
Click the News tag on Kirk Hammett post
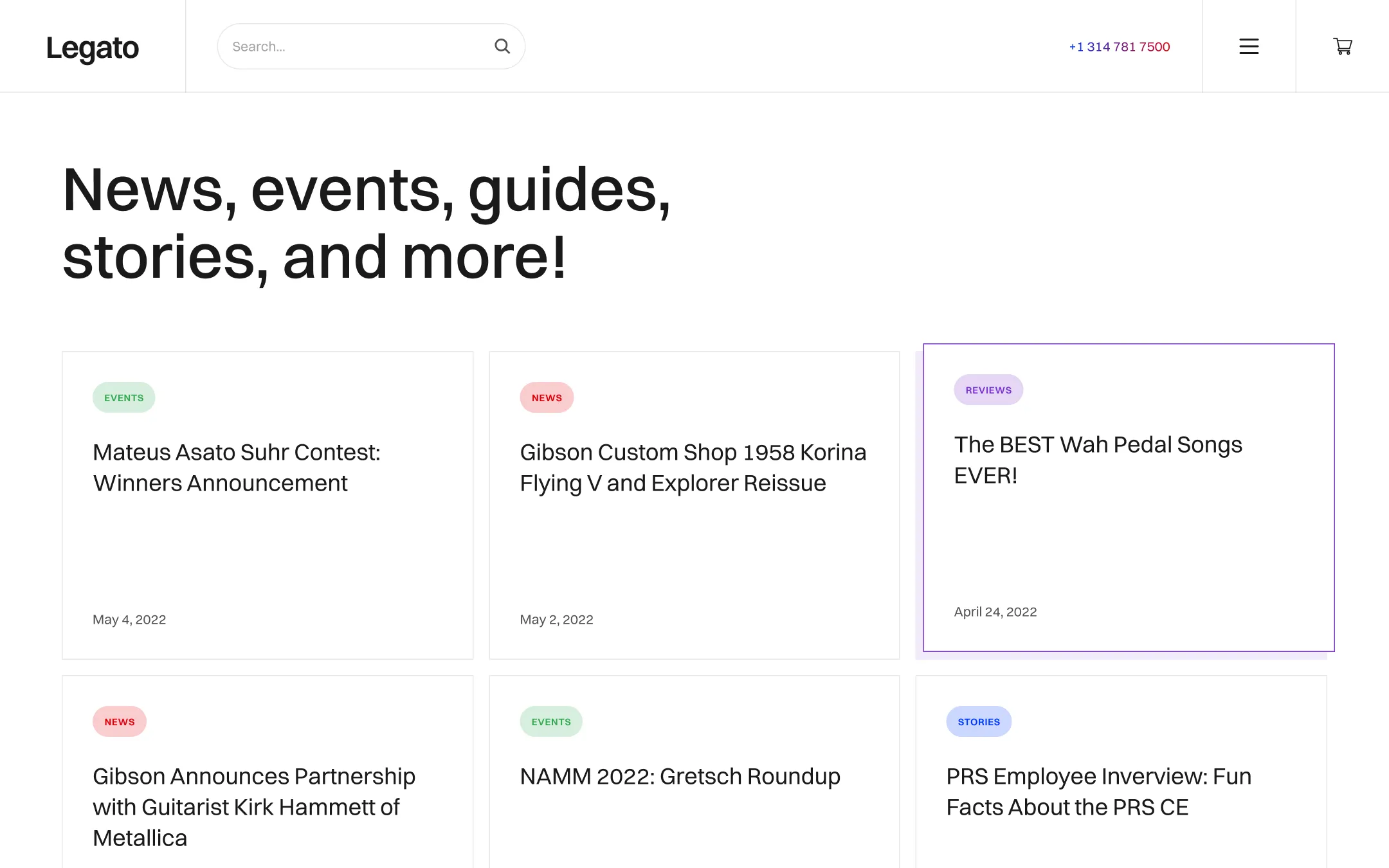point(120,721)
